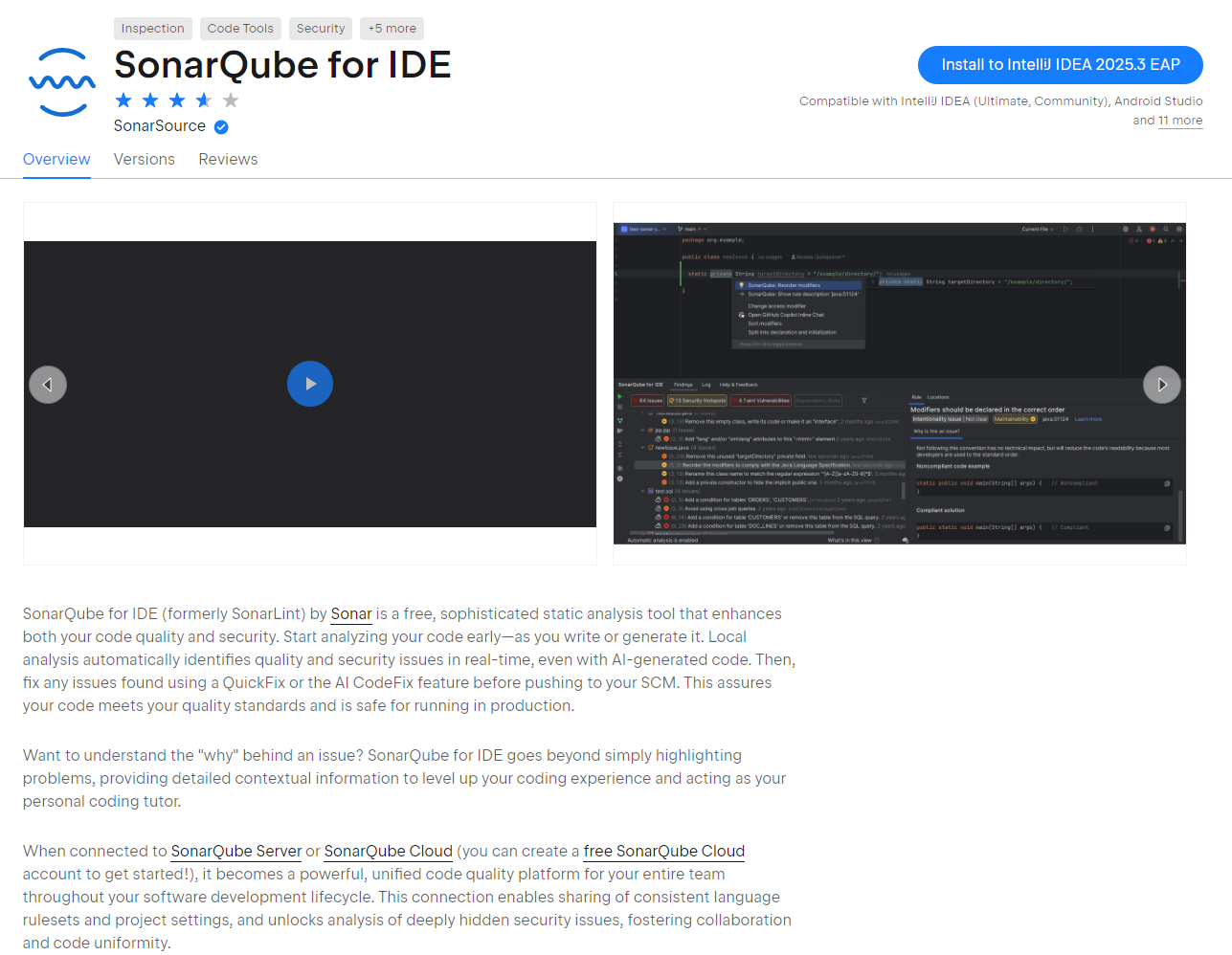Open the SonarSource vendor page

[160, 126]
